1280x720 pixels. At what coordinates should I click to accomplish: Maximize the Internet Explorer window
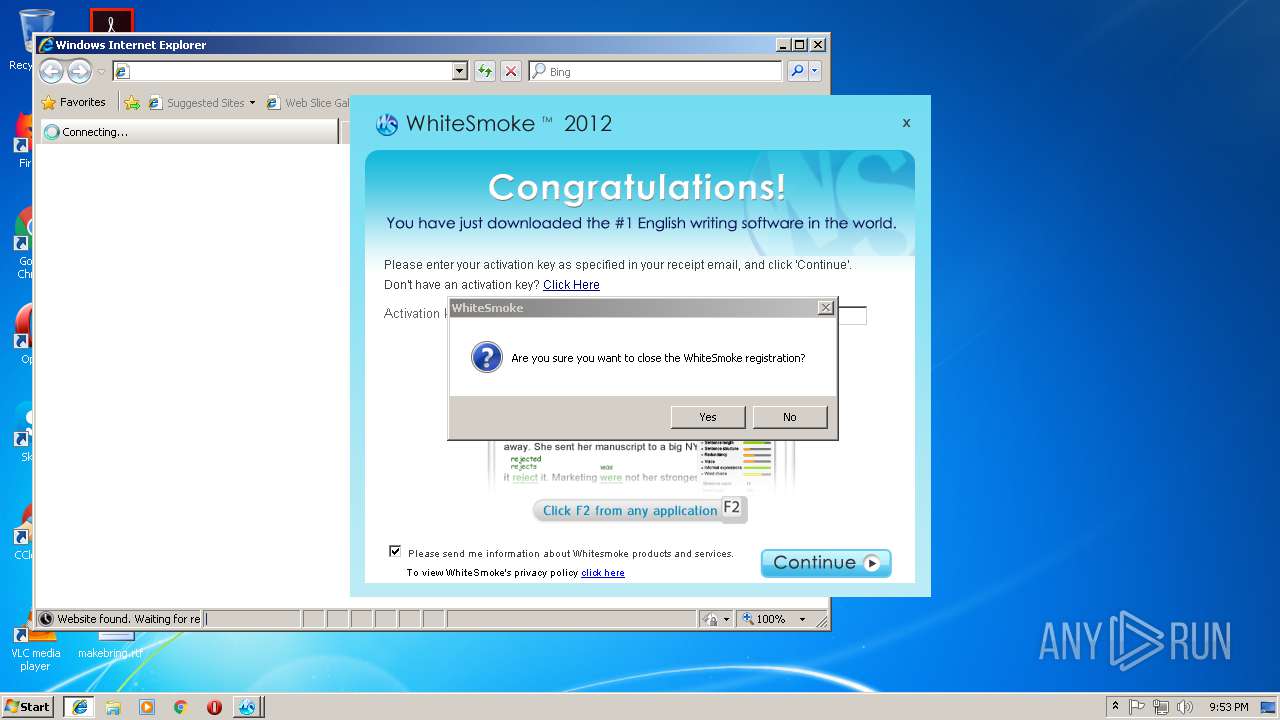tap(799, 44)
